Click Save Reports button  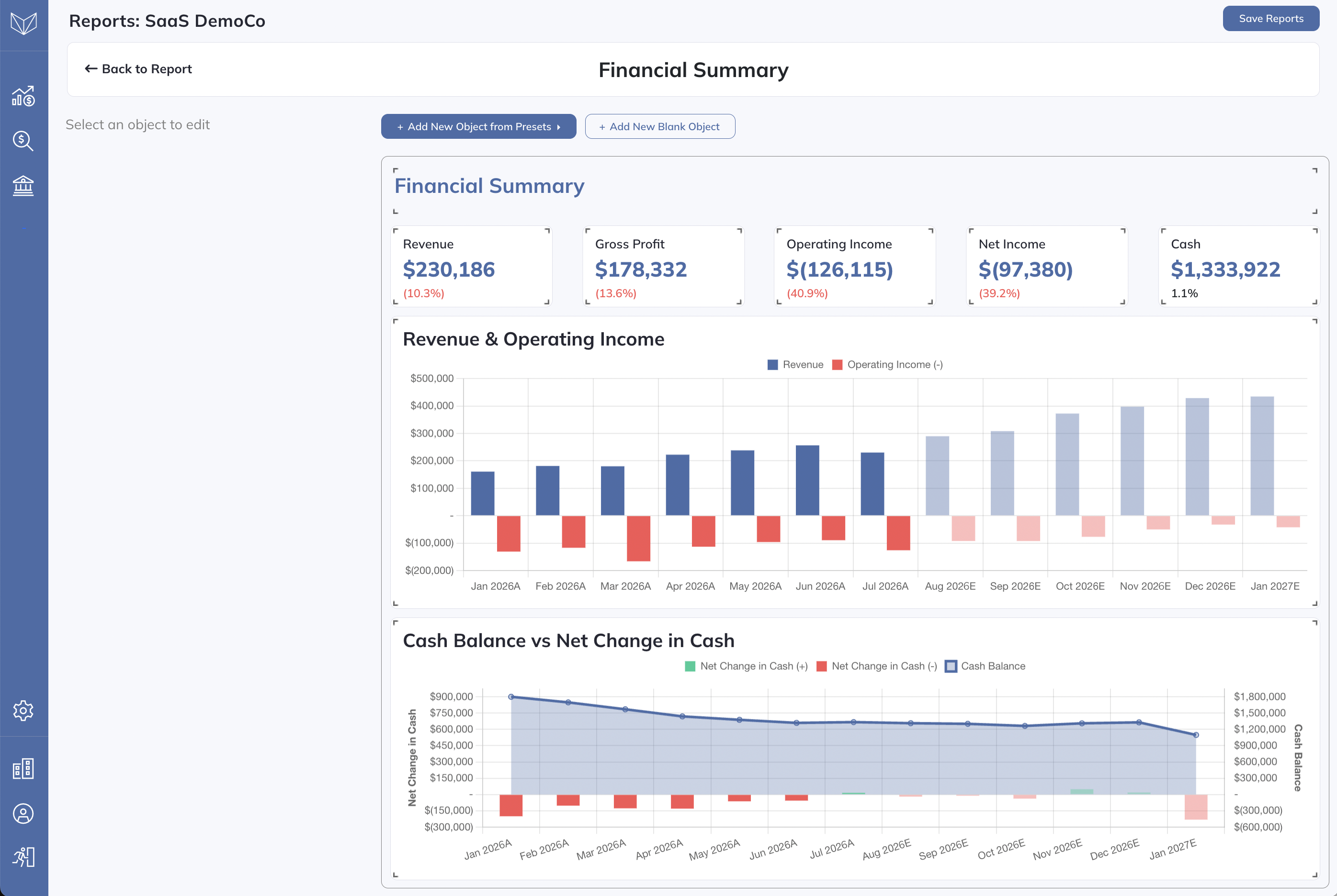pyautogui.click(x=1271, y=18)
